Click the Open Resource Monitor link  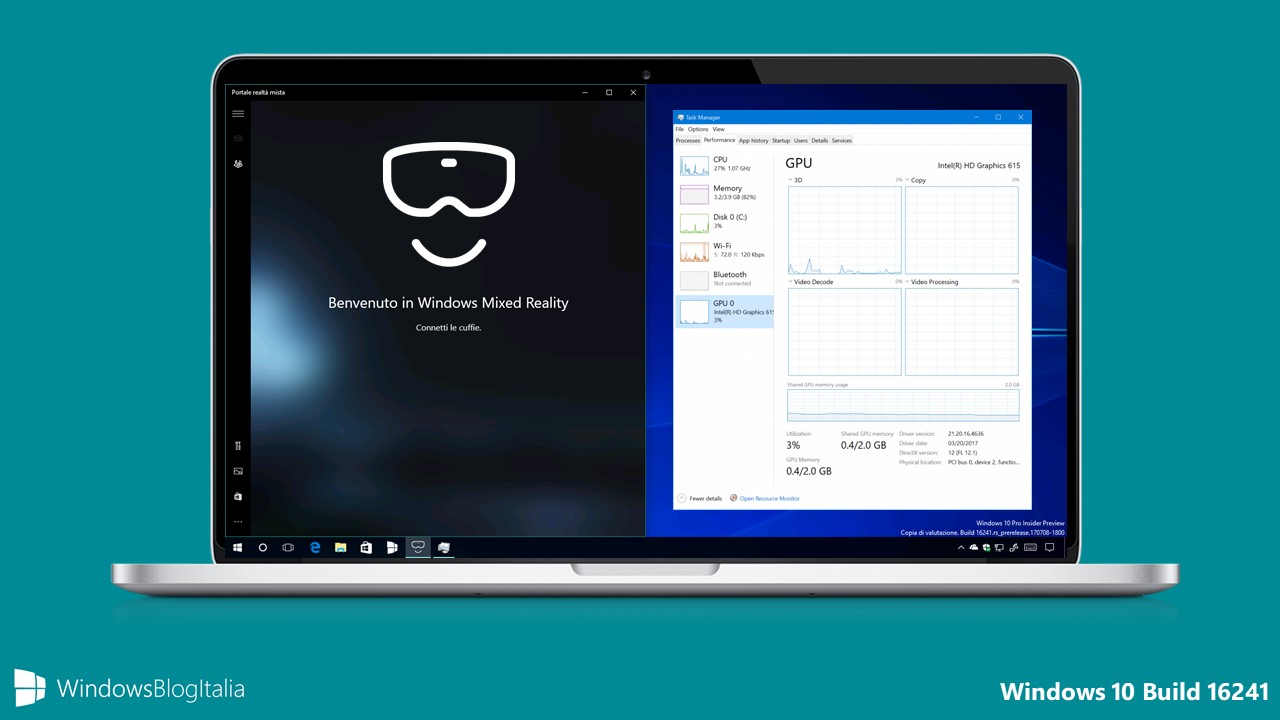[x=769, y=498]
